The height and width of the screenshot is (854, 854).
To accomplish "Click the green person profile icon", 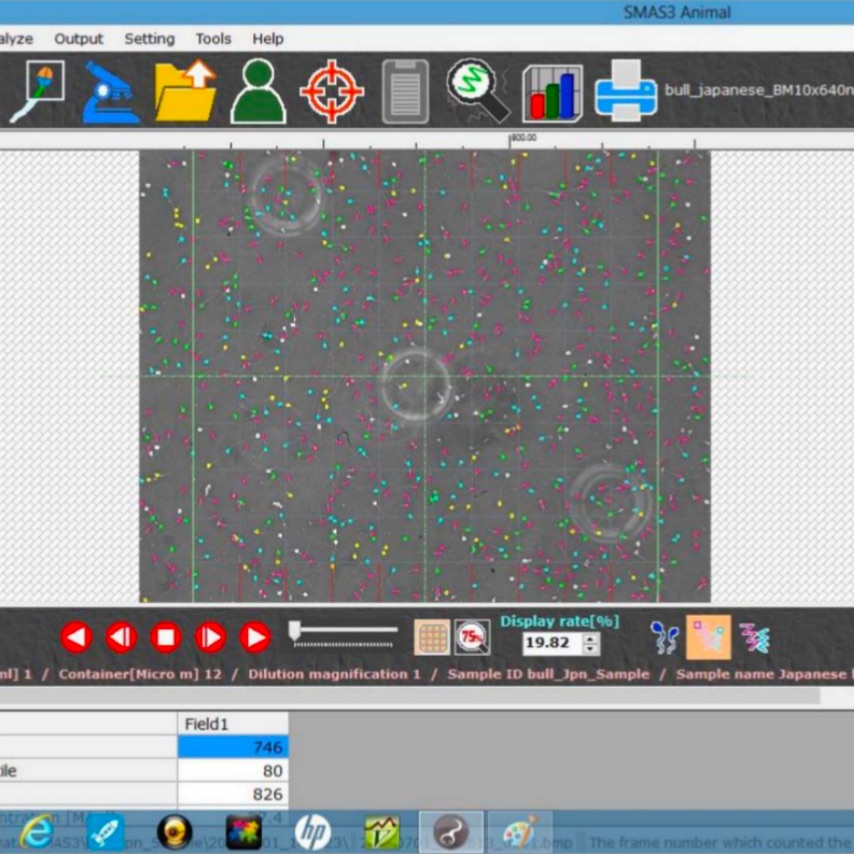I will click(258, 92).
